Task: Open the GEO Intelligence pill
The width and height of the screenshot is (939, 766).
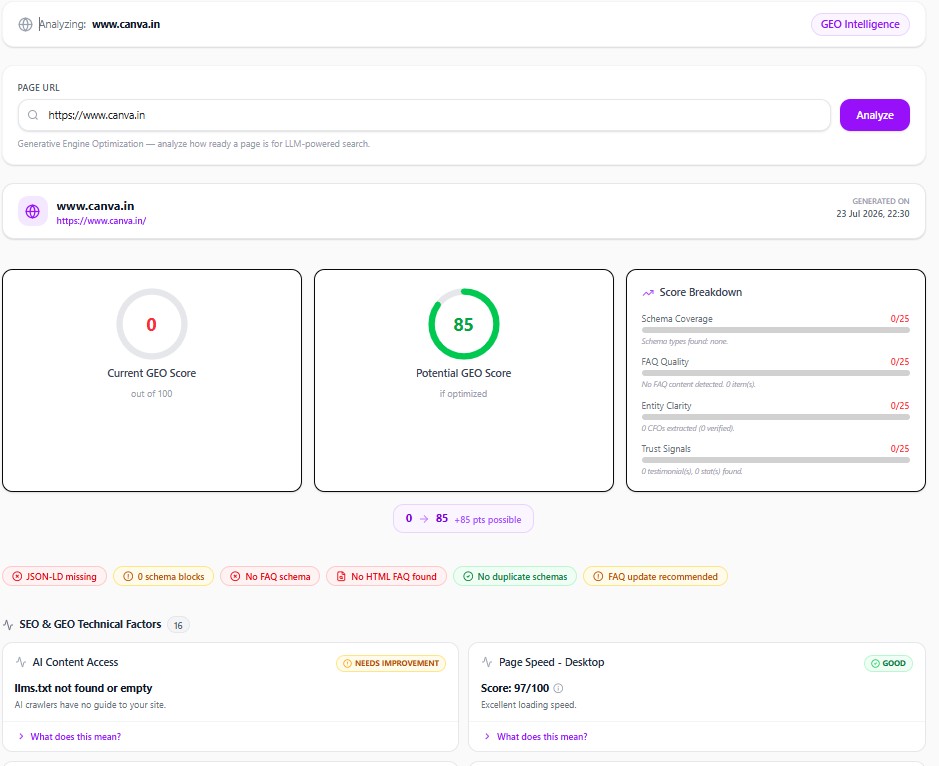Action: [x=860, y=25]
